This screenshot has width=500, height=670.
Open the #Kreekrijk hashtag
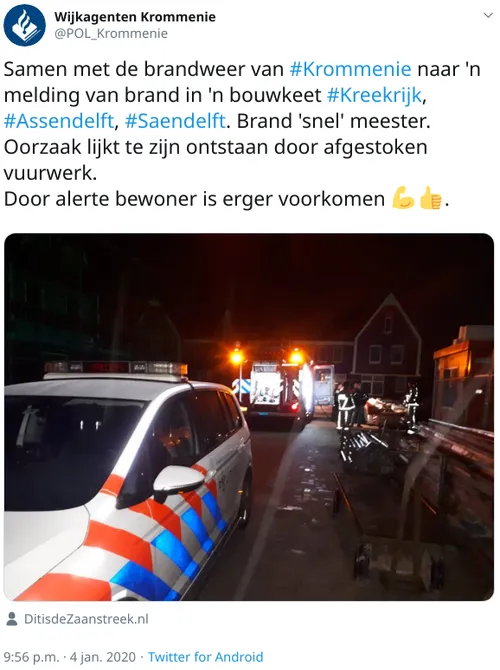point(375,95)
